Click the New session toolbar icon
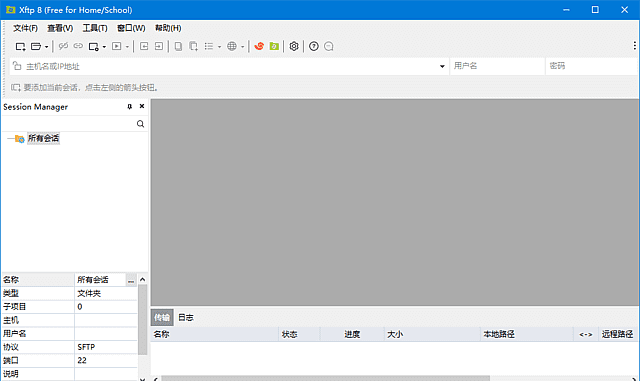Image resolution: width=640 pixels, height=381 pixels. (x=20, y=47)
